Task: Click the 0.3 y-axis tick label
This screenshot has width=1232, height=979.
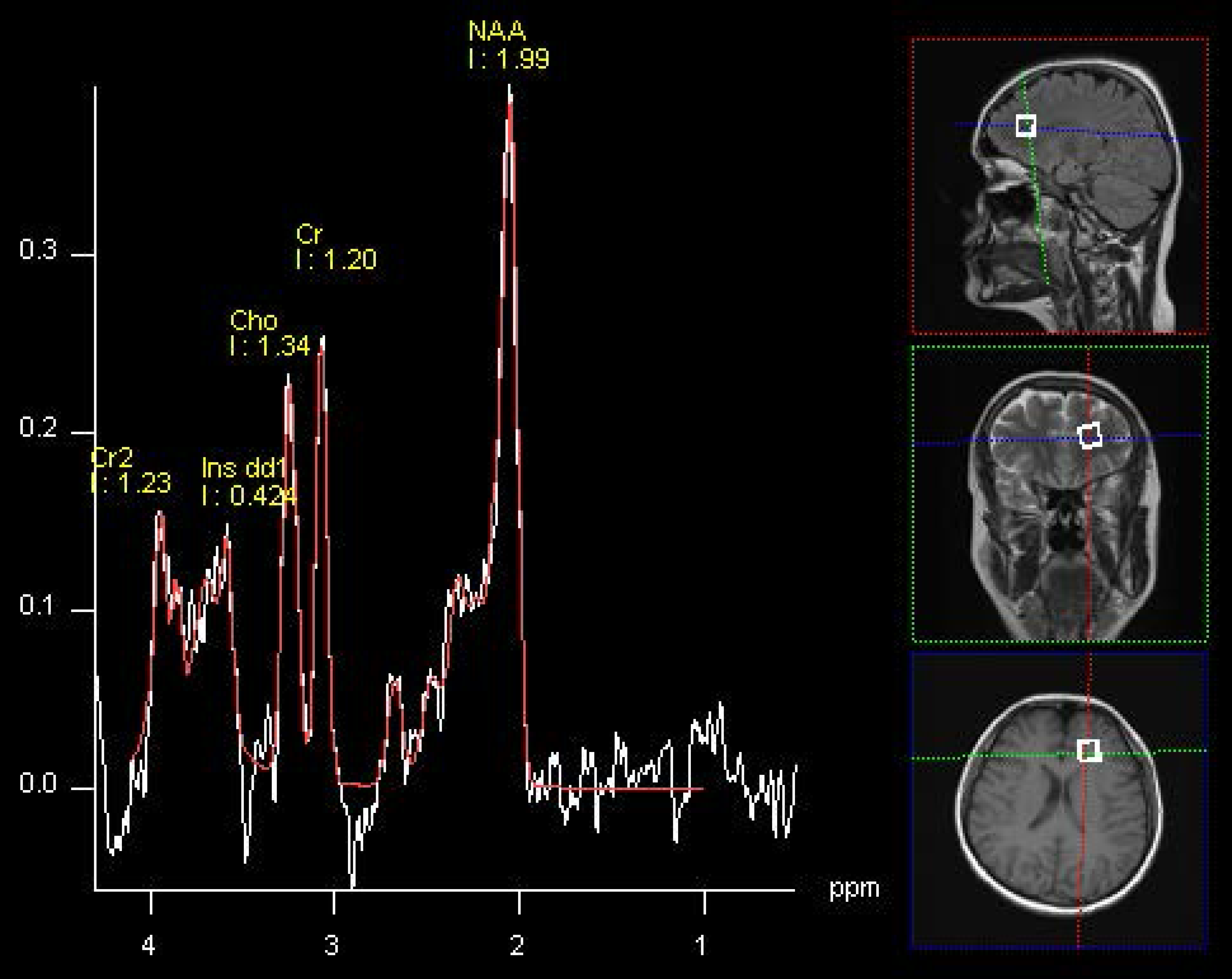Action: tap(38, 250)
